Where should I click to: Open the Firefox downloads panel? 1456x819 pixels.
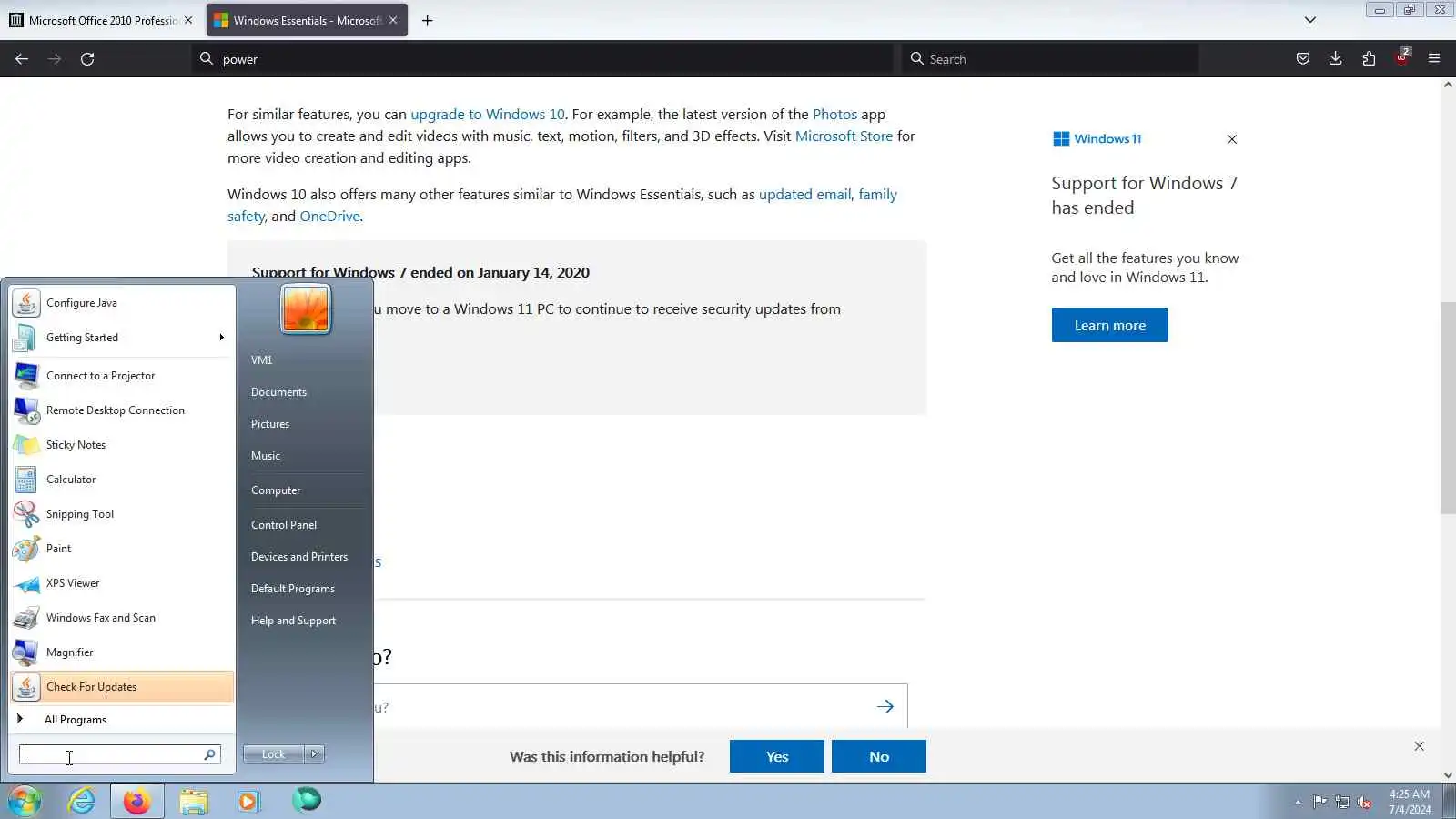[x=1335, y=59]
